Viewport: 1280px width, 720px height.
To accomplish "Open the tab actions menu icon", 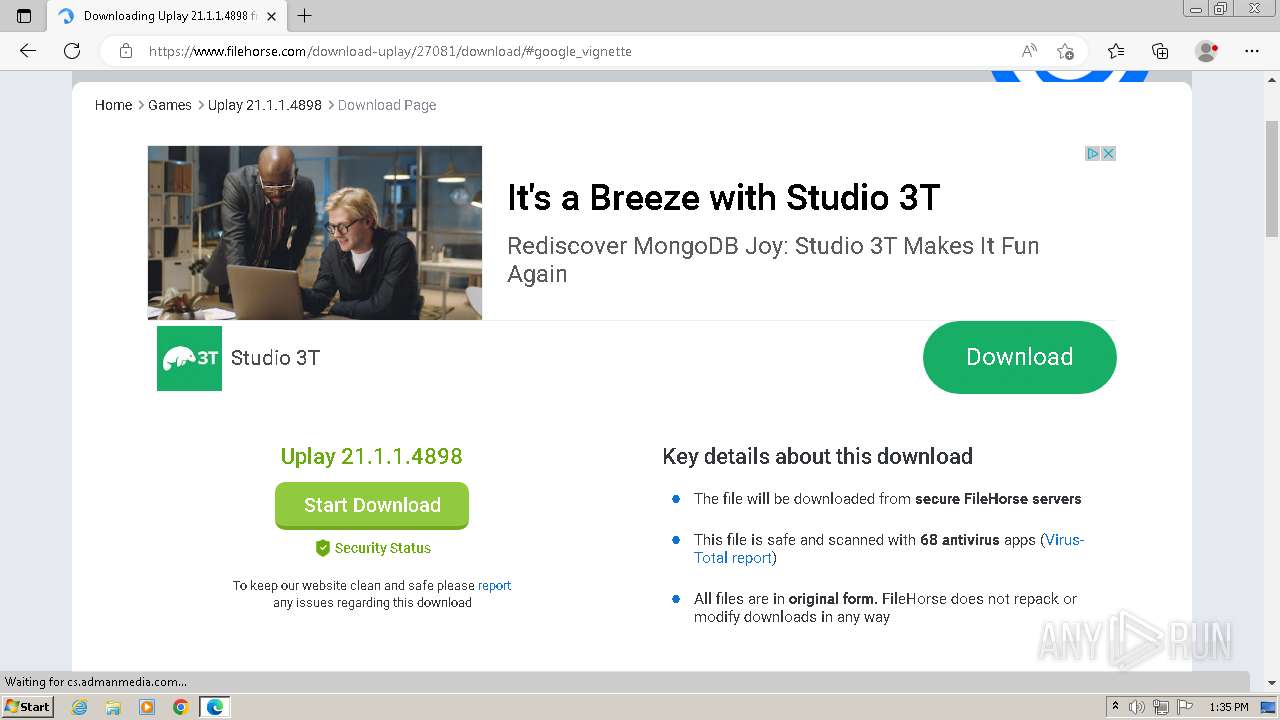I will pos(24,16).
